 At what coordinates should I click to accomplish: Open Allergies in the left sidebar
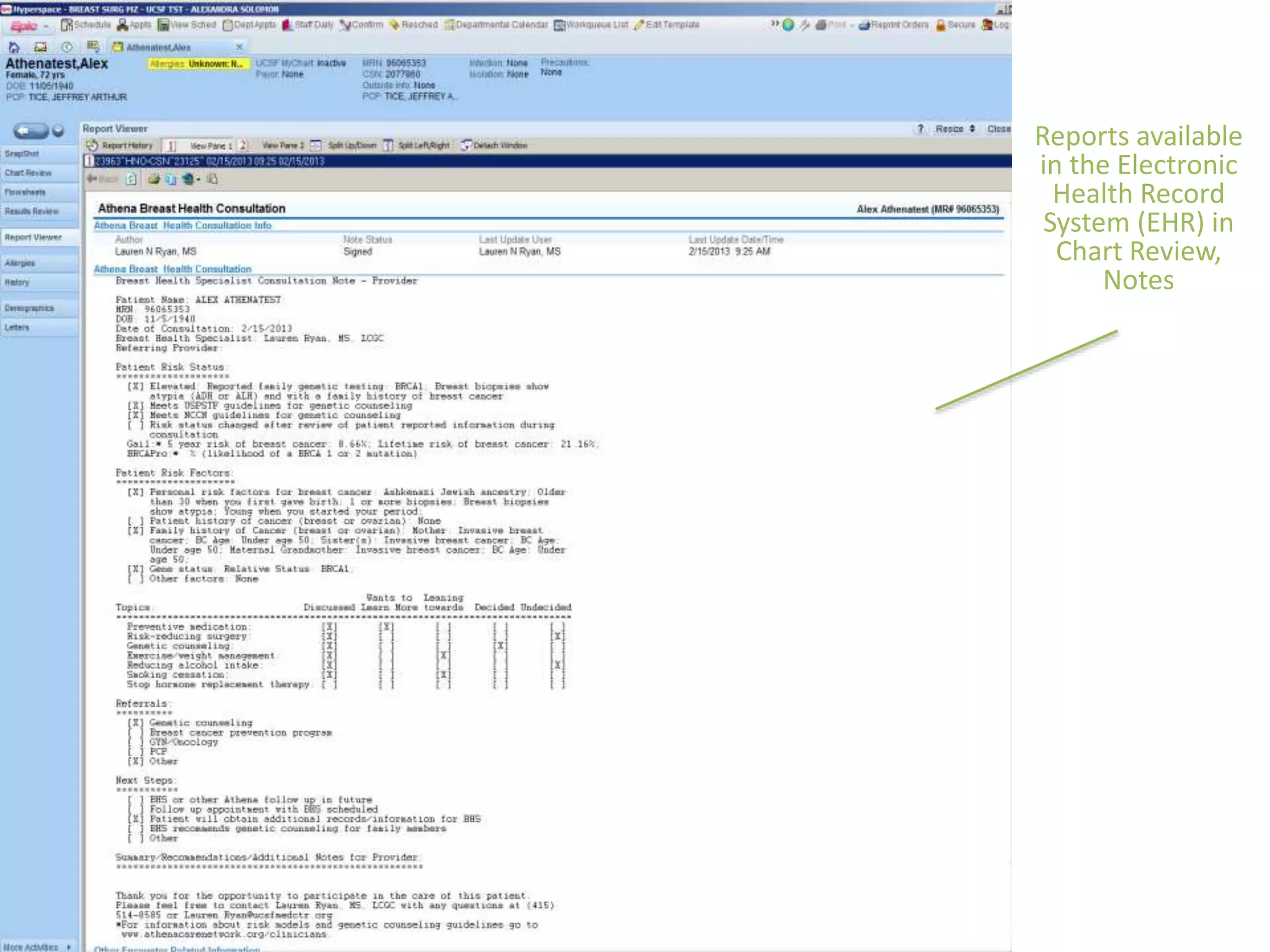40,263
